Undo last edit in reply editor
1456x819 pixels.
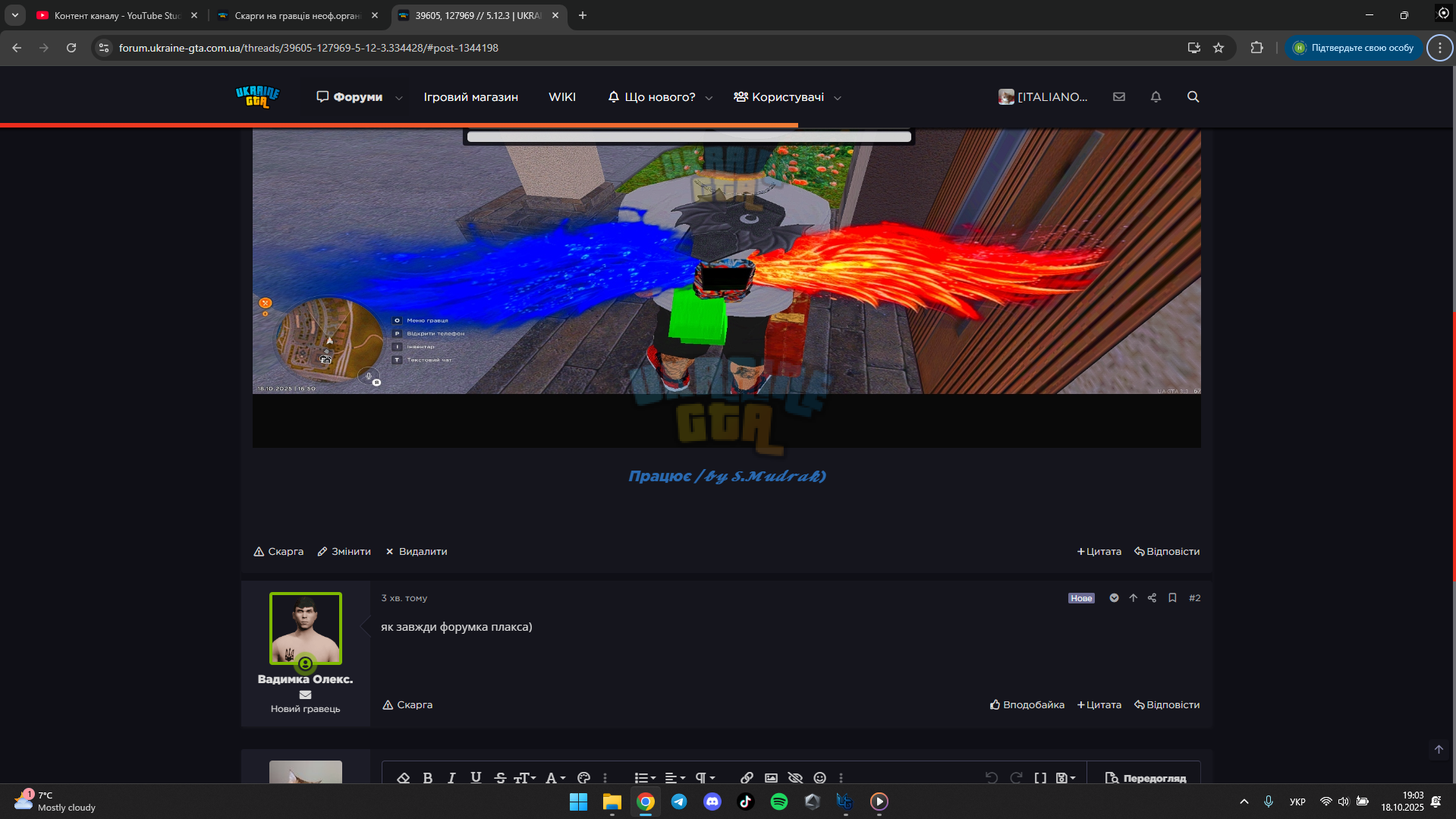point(991,778)
